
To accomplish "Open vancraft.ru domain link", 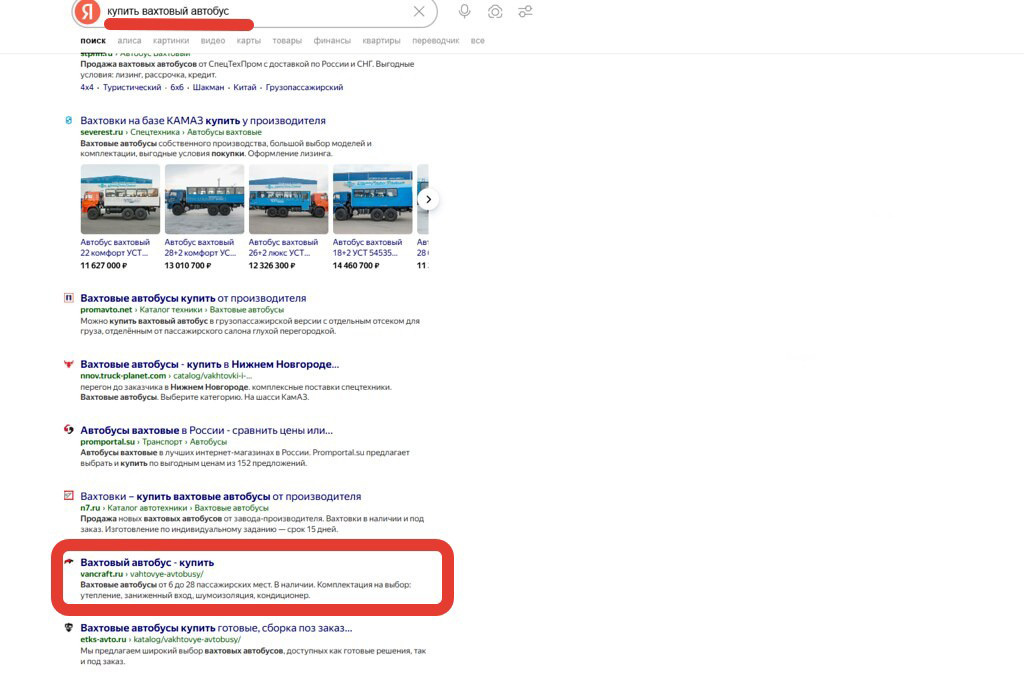I will tap(101, 574).
